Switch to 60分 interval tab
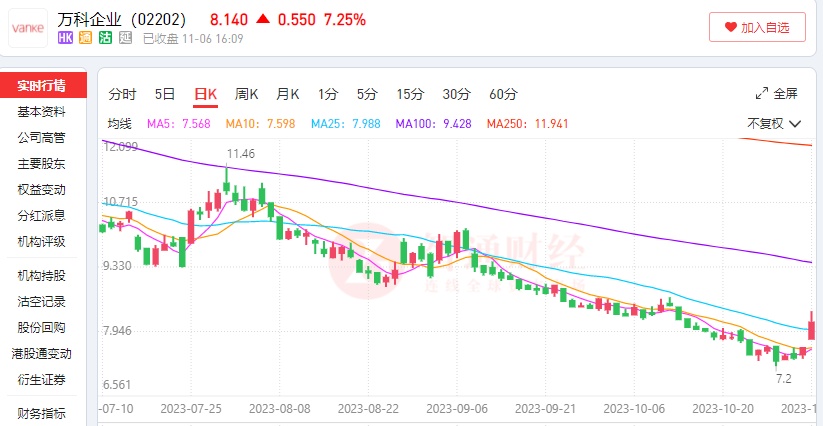The image size is (823, 426). coord(503,94)
